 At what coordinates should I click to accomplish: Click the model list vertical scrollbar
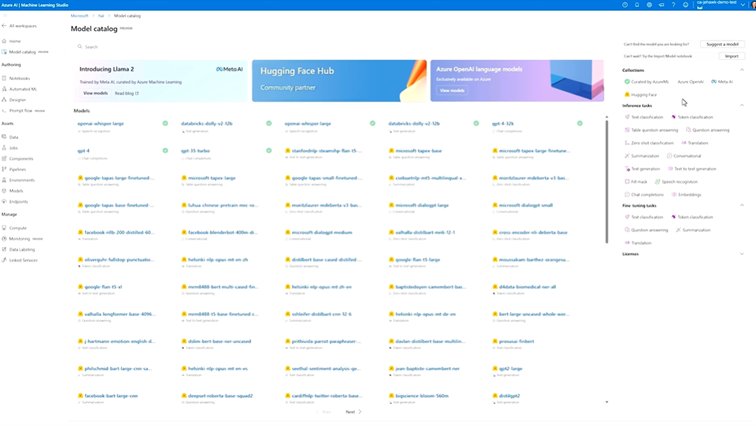pos(607,181)
